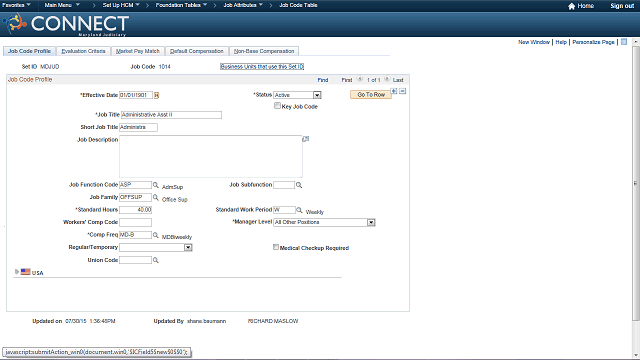Click the vertical page scrollbar
Image resolution: width=640 pixels, height=360 pixels.
point(636,183)
